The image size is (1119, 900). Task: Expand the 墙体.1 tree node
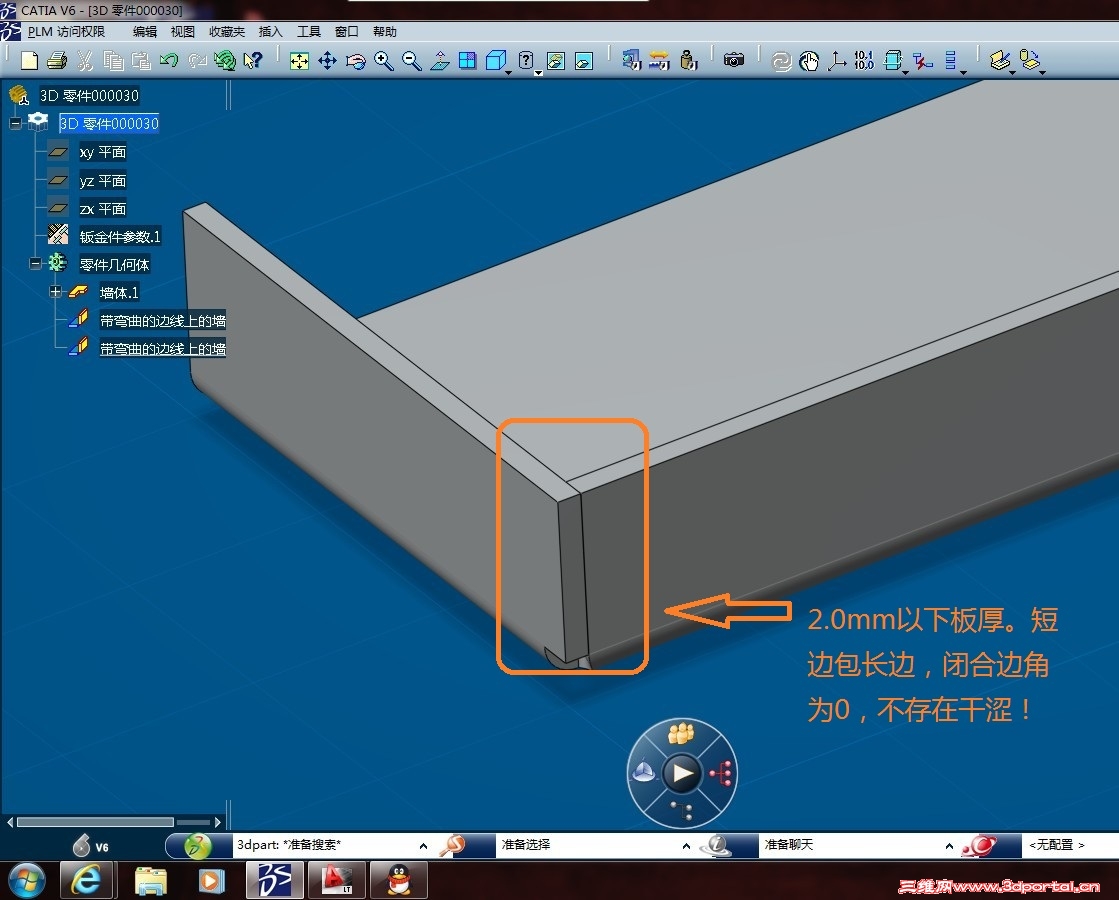tap(55, 292)
